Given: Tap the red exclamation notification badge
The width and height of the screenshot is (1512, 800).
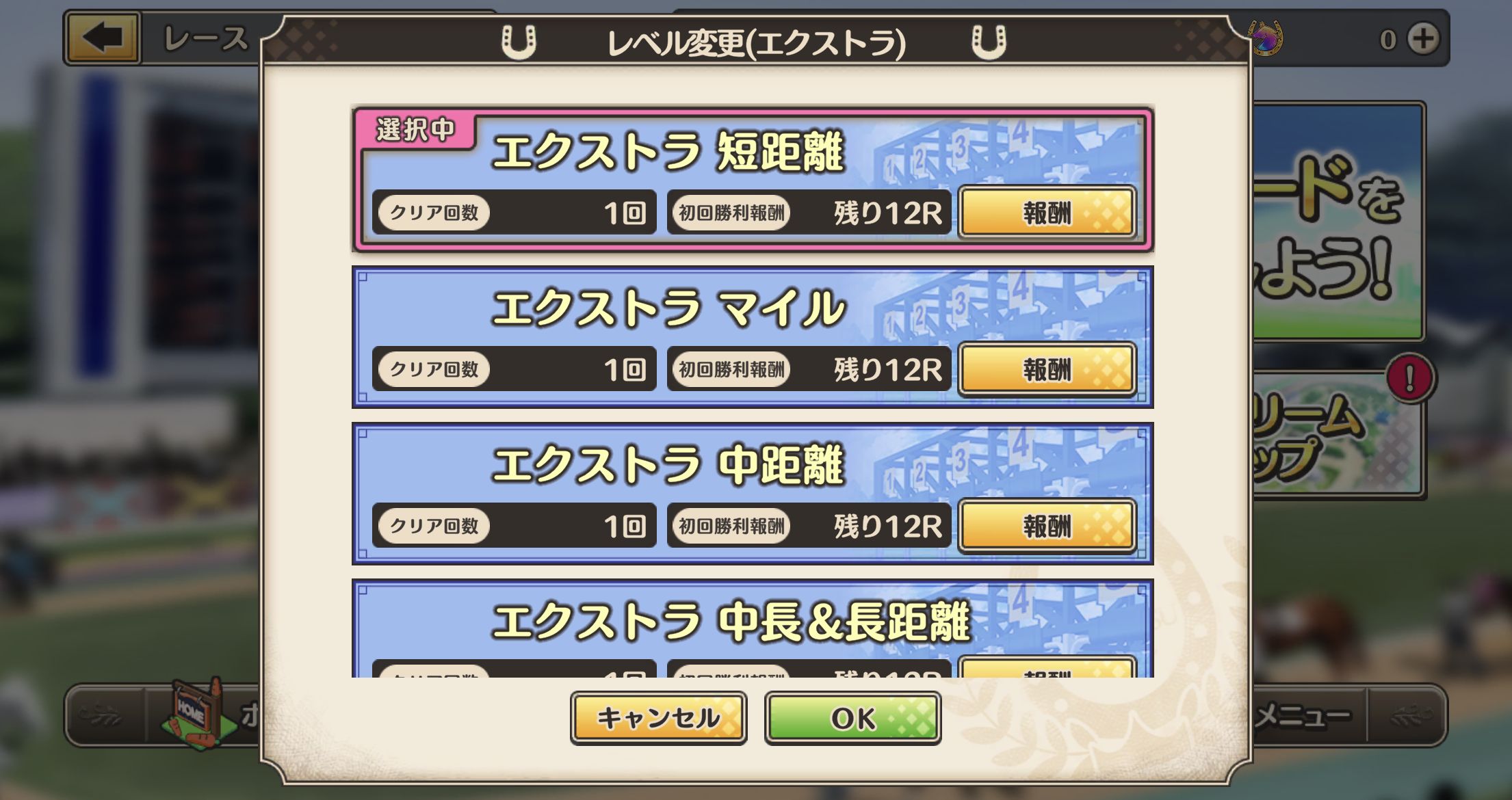Looking at the screenshot, I should (x=1410, y=378).
